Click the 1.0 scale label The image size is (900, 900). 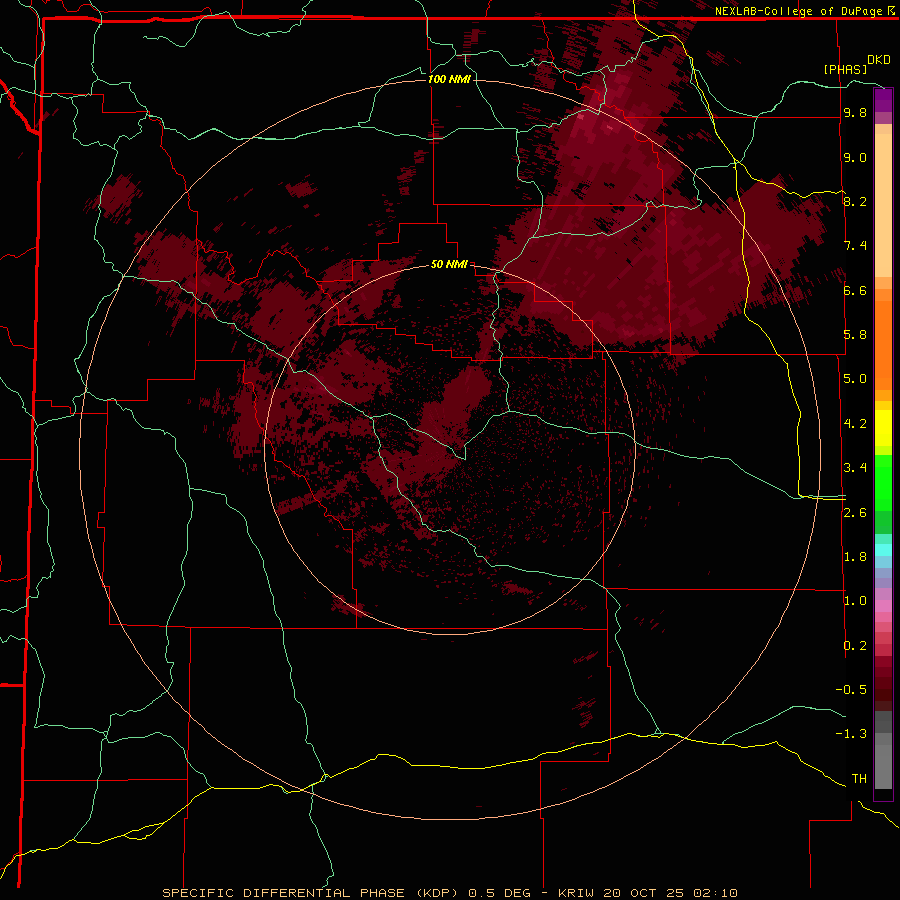point(855,601)
